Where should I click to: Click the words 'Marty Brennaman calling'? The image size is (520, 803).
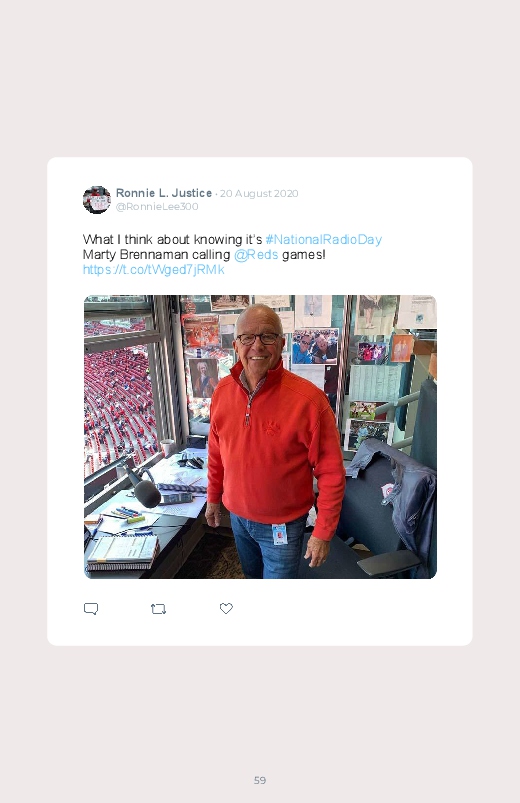(x=156, y=255)
